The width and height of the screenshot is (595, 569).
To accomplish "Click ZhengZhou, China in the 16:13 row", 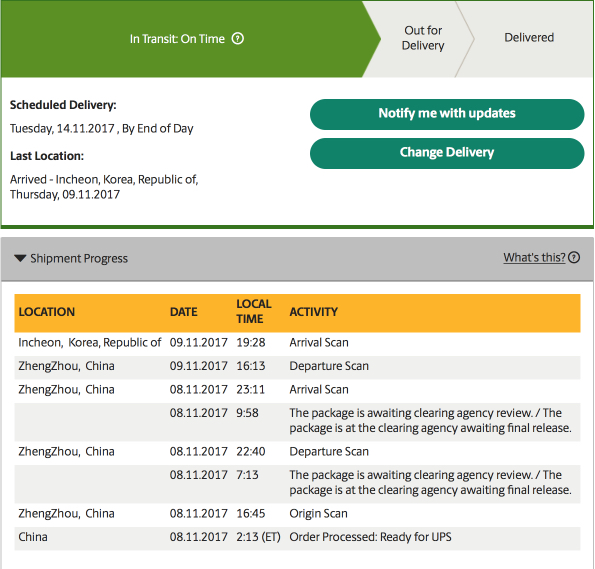I will 66,366.
